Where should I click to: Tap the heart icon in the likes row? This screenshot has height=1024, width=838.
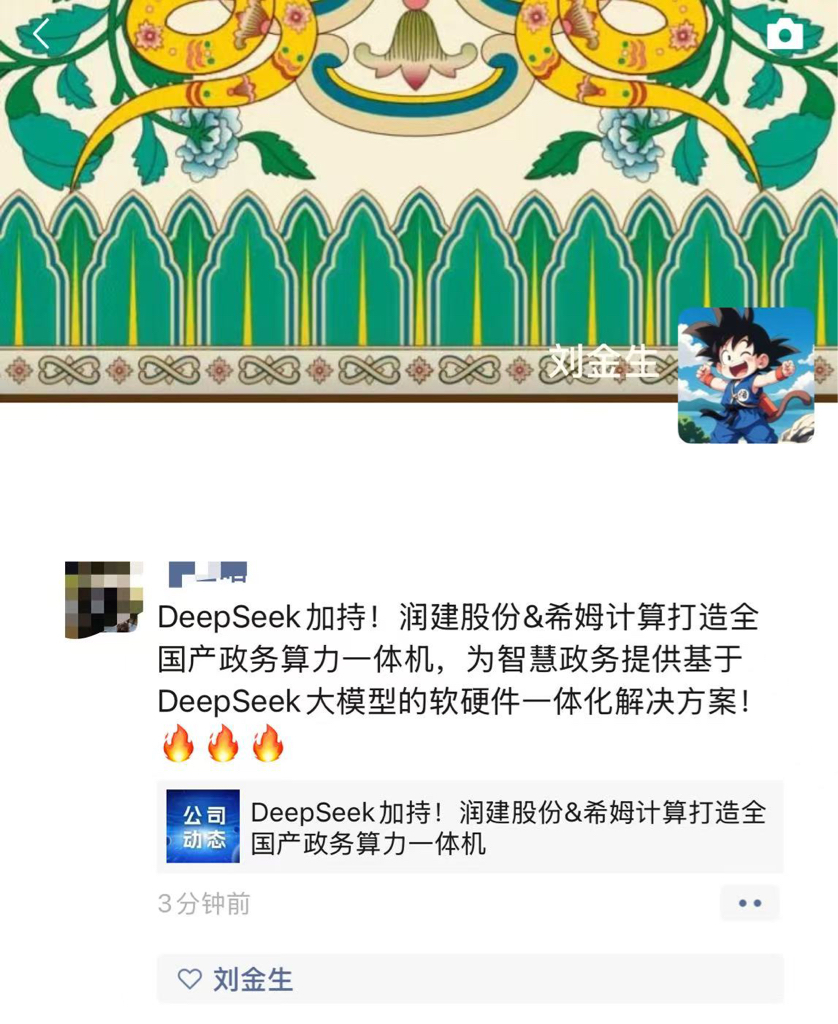(x=189, y=978)
